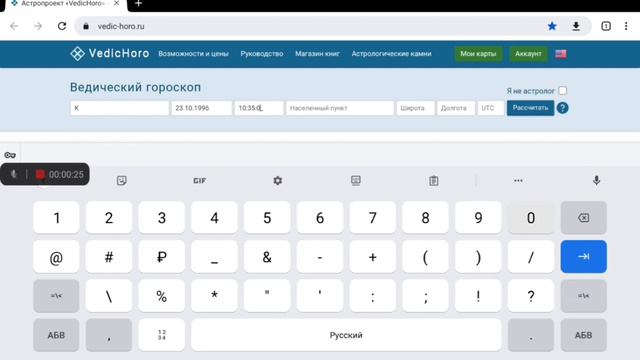Screen dimensions: 640x360
Task: Open the password key icon
Action: (10, 155)
